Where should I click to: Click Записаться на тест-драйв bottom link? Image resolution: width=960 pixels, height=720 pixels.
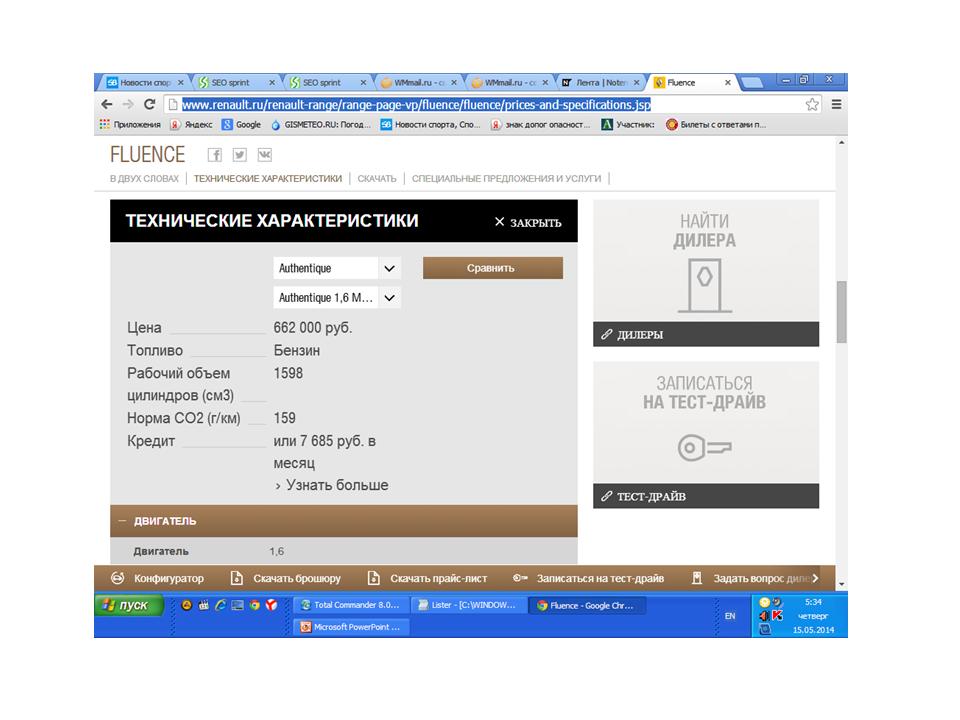coord(588,578)
